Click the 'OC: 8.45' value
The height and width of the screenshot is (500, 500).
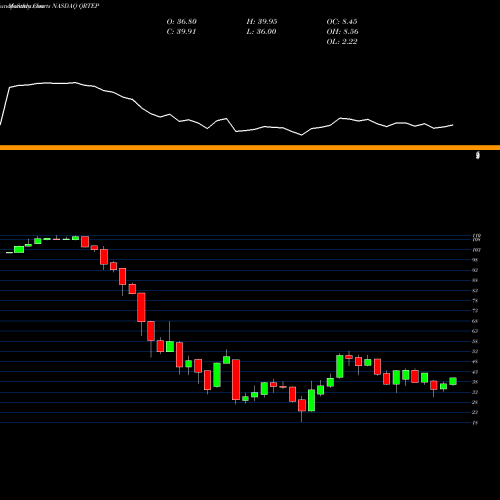click(342, 21)
